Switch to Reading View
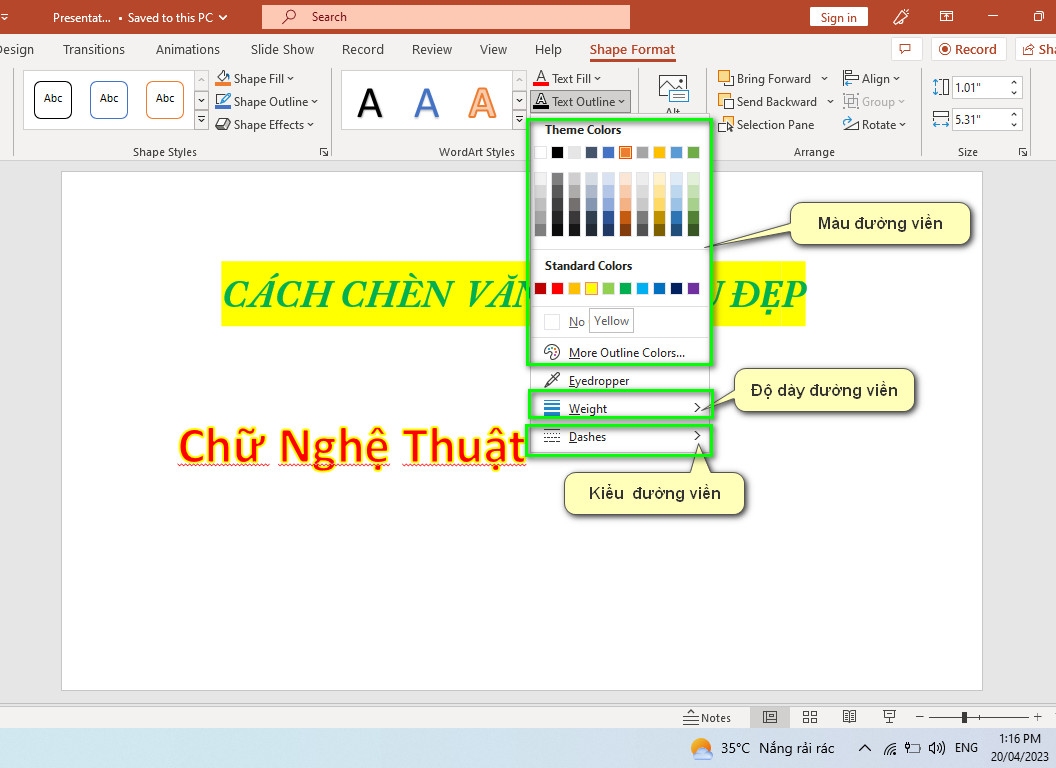The image size is (1056, 768). (x=850, y=717)
